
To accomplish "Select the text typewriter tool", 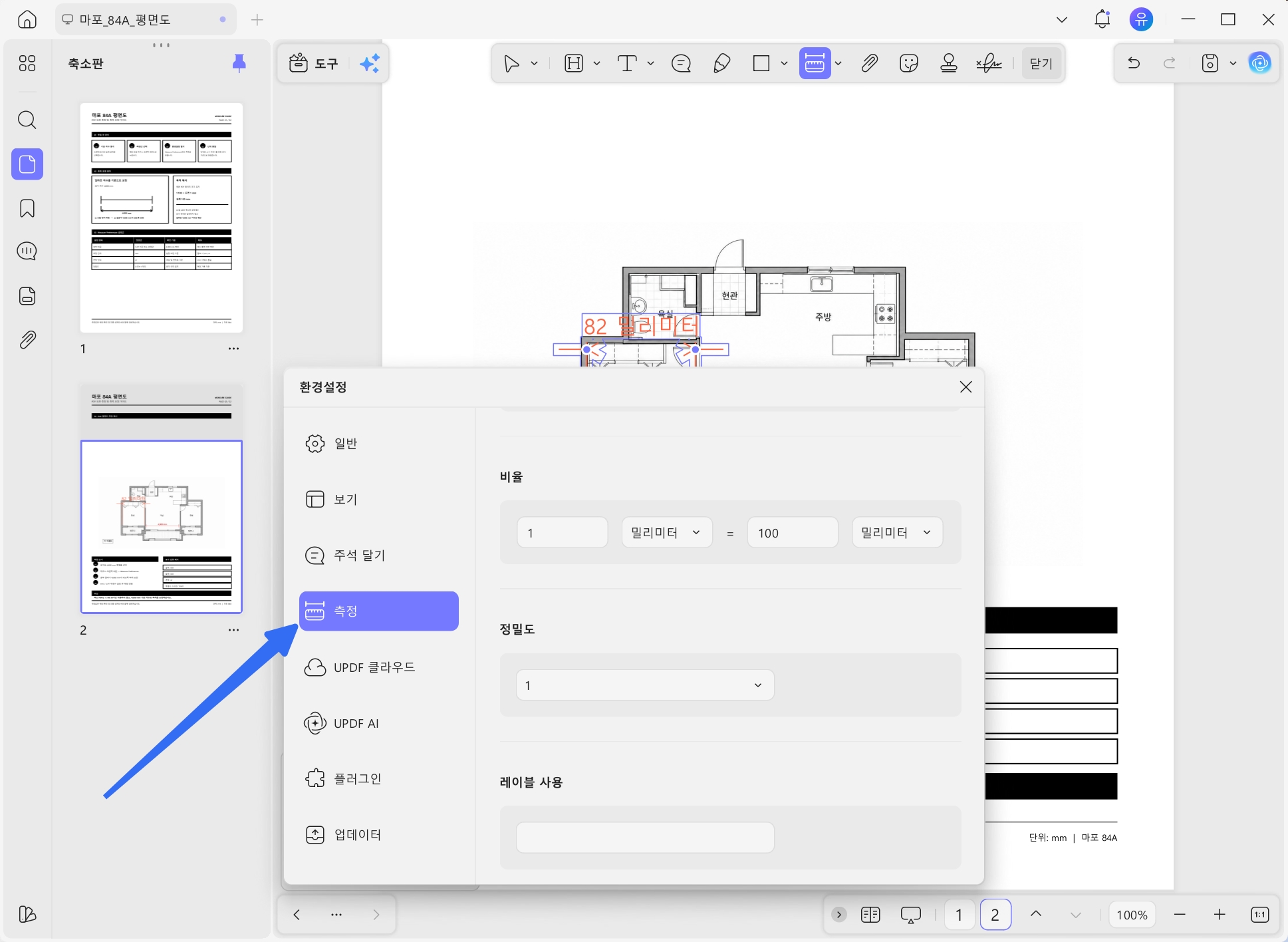I will pos(627,63).
